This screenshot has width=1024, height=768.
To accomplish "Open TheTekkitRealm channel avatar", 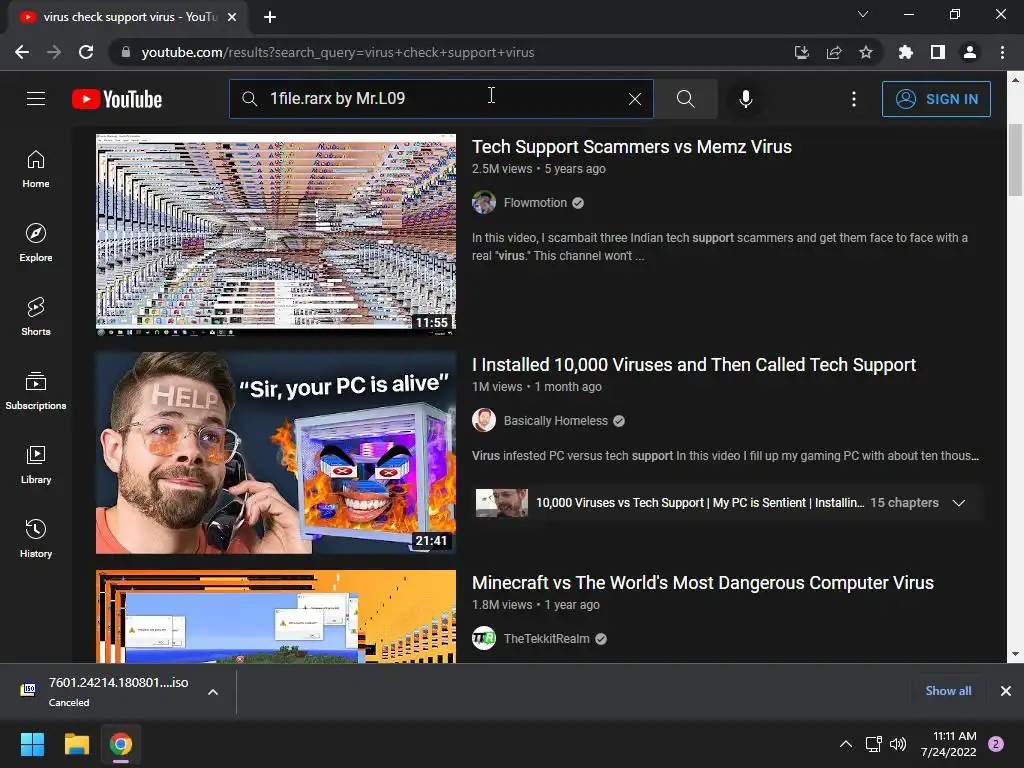I will click(484, 638).
